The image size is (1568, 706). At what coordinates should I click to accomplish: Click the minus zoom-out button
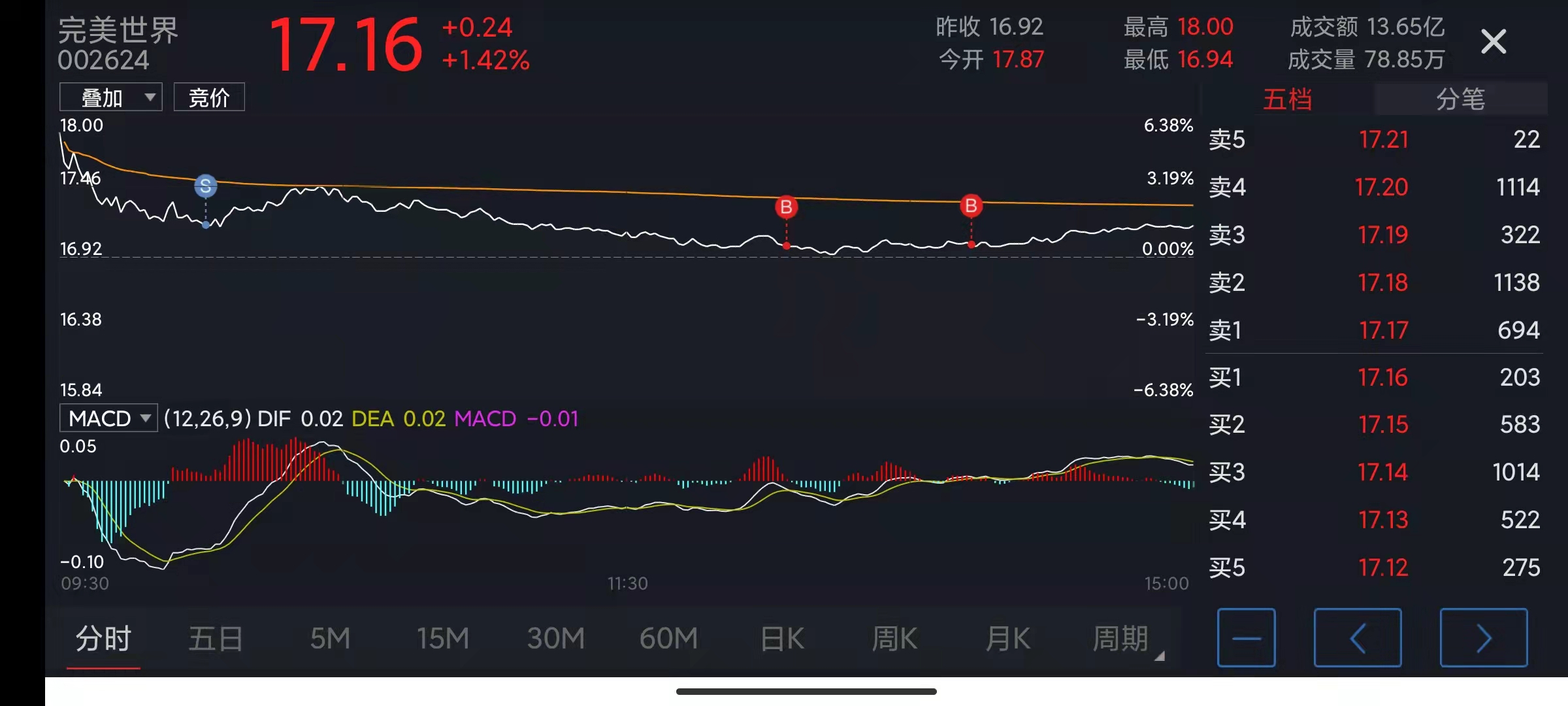pyautogui.click(x=1247, y=638)
